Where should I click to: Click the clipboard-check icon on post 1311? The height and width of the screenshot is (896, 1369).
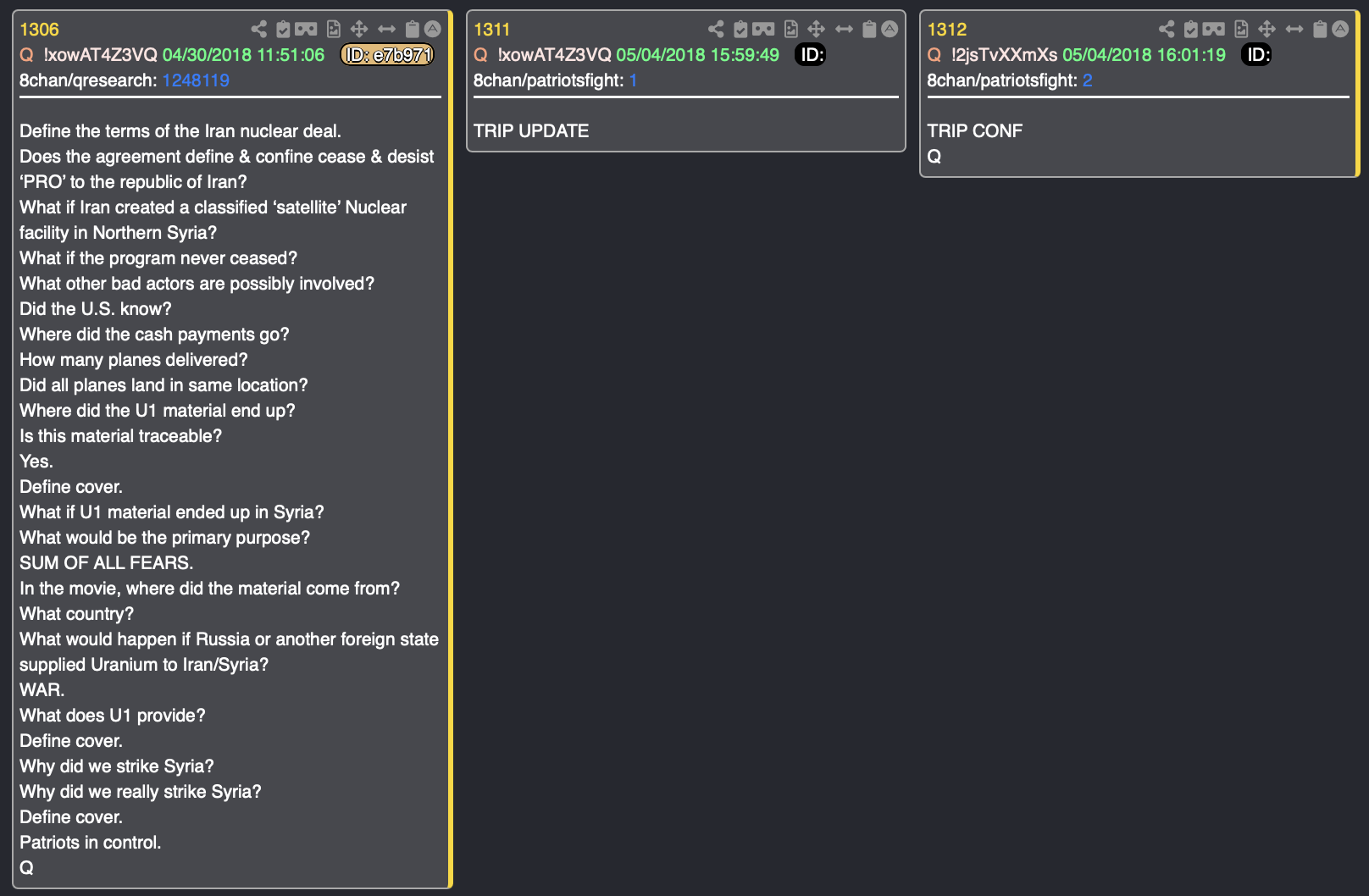pyautogui.click(x=740, y=29)
